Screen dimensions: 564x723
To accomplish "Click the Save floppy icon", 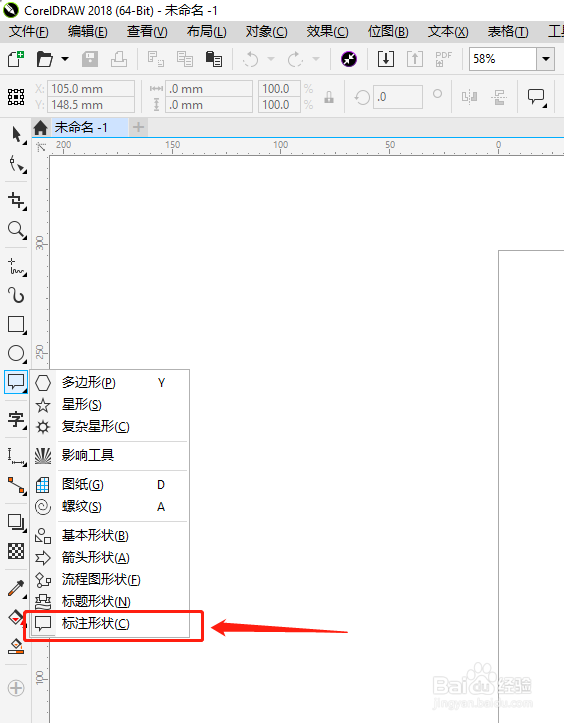I will pos(90,59).
